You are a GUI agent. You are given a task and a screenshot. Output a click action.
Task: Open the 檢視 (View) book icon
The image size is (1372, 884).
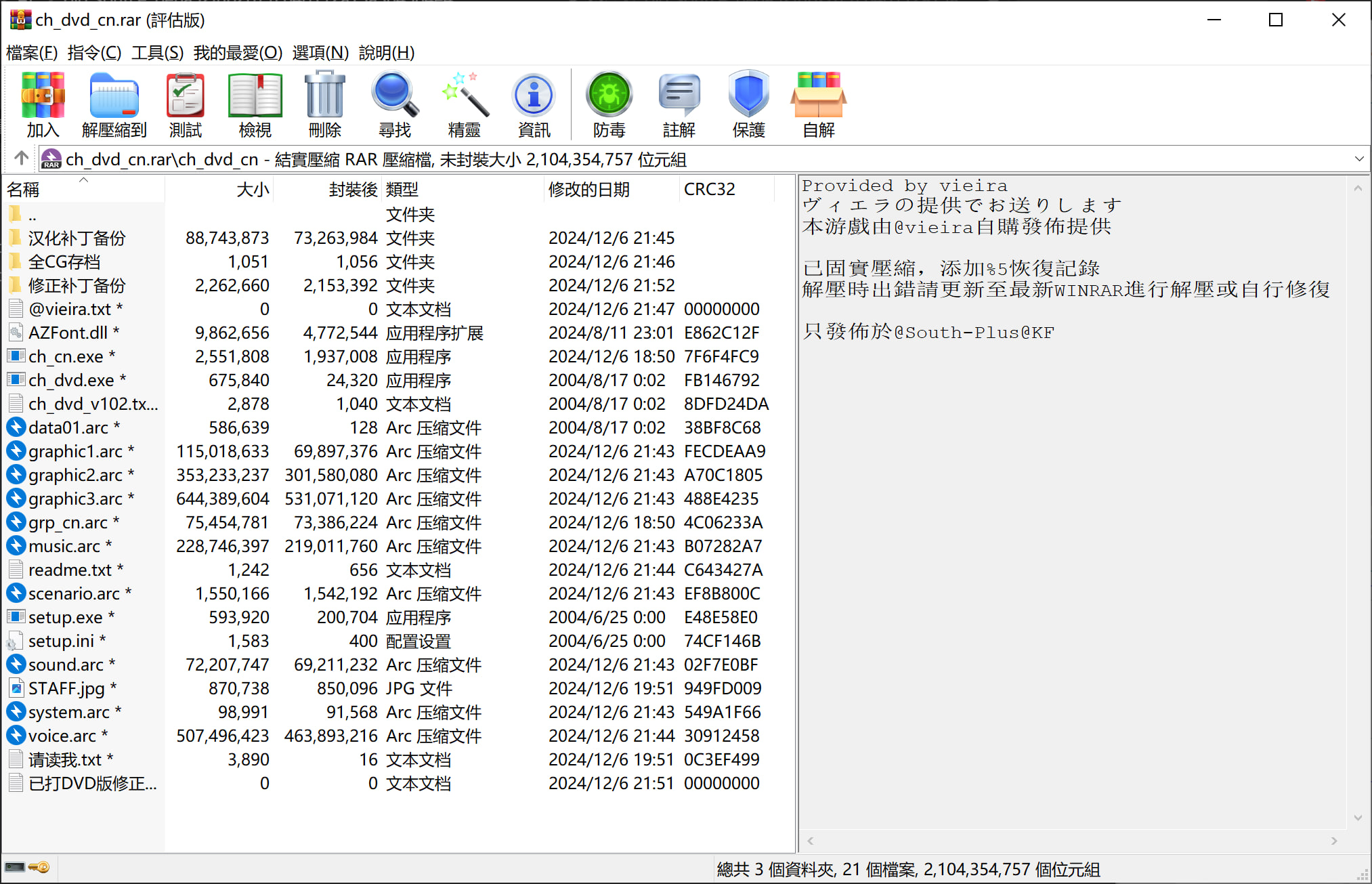tap(255, 104)
